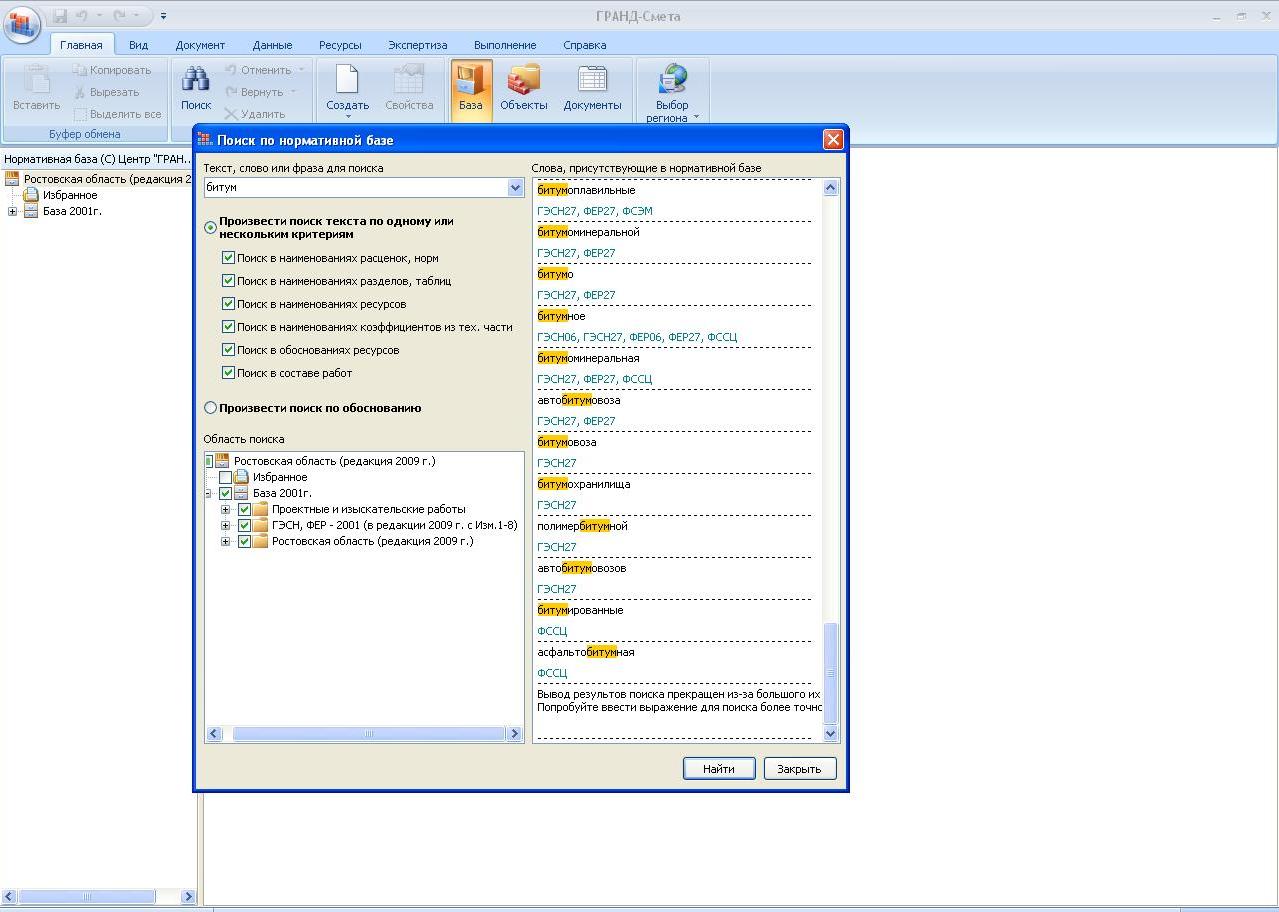Select Ростовская область in the left navigation tree

[107, 179]
